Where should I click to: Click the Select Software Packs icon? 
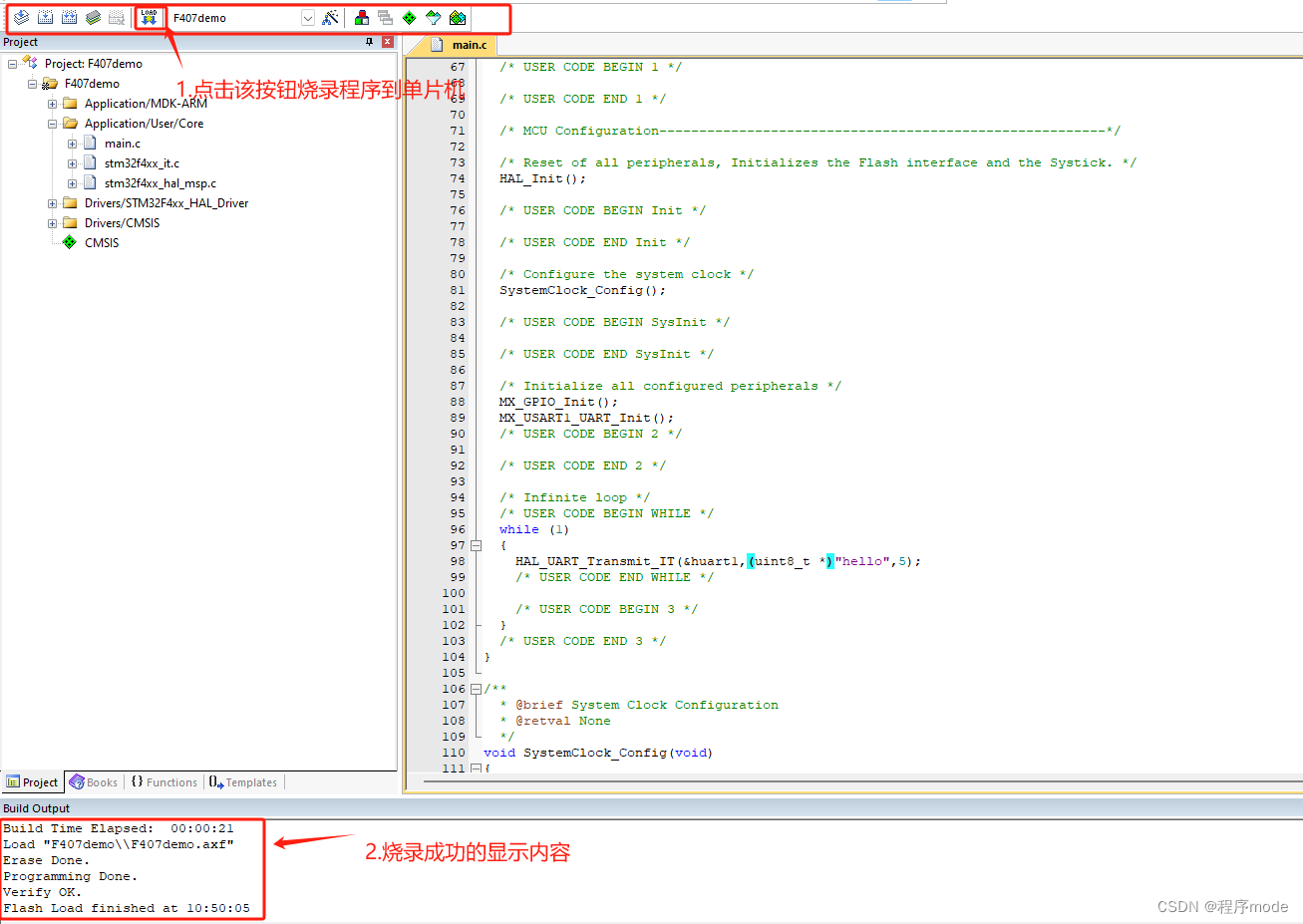(x=434, y=18)
